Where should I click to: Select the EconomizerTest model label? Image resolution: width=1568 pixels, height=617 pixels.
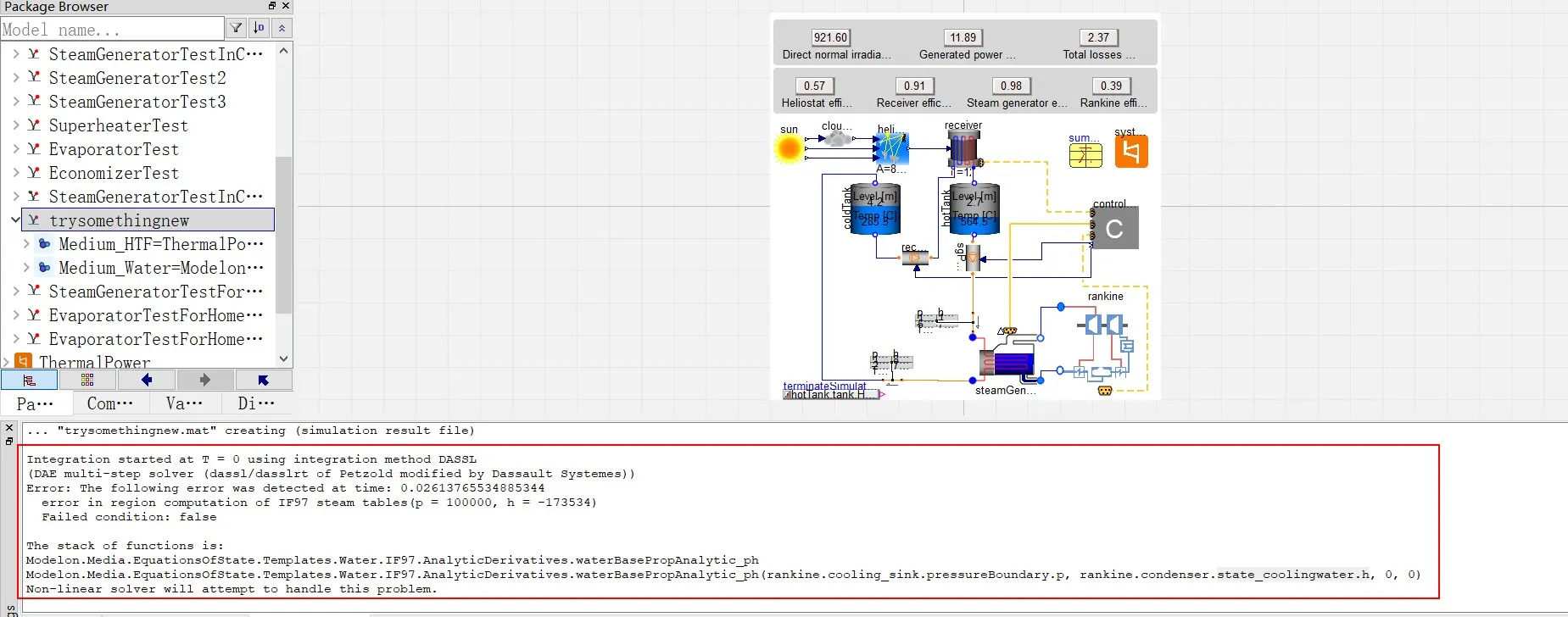[114, 173]
